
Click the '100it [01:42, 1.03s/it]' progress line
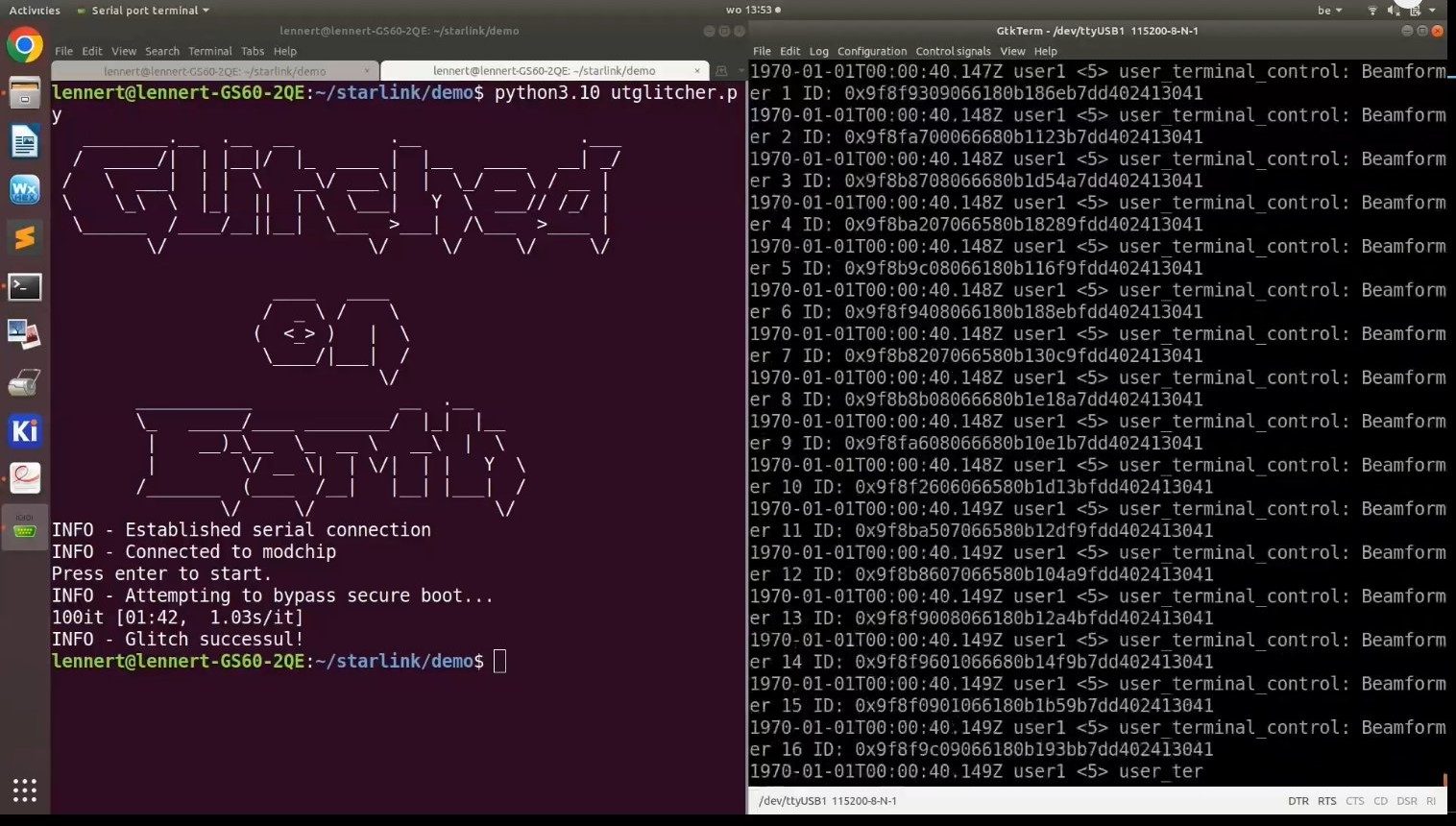(x=178, y=618)
